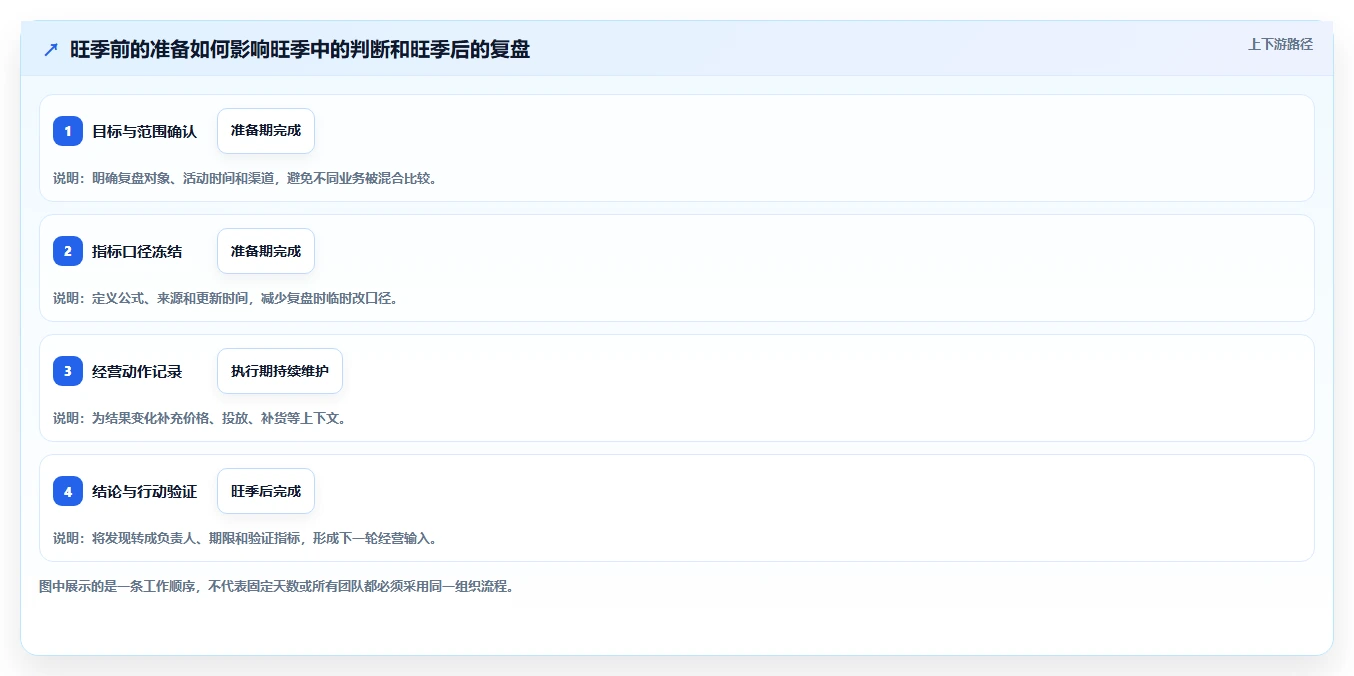Click the 旺季后完成 tag
1354x676 pixels.
pos(266,491)
